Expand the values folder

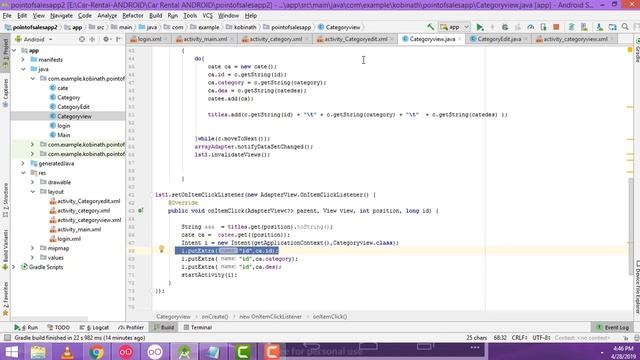pos(33,258)
